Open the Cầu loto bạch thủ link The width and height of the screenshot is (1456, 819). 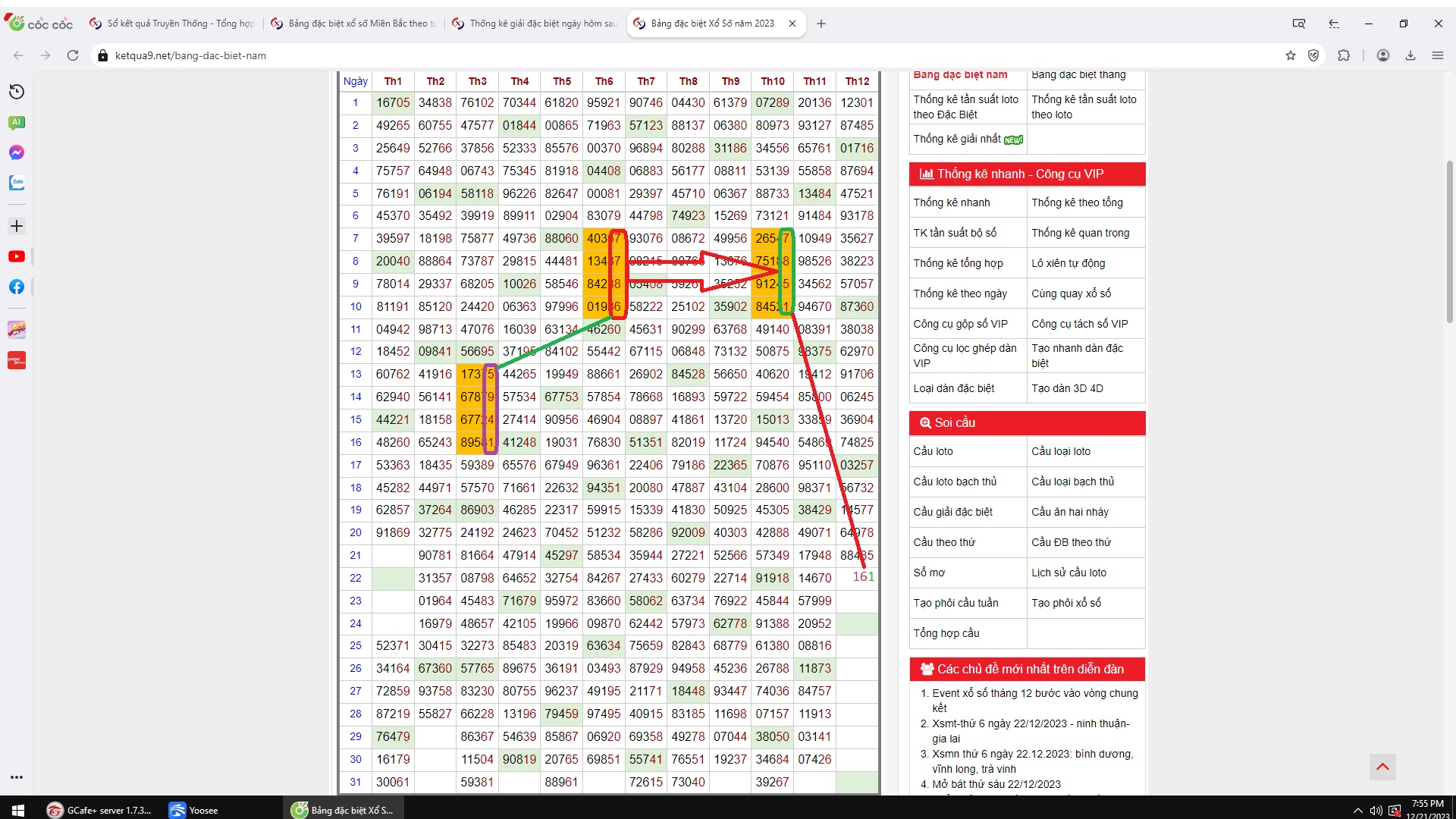pyautogui.click(x=955, y=482)
